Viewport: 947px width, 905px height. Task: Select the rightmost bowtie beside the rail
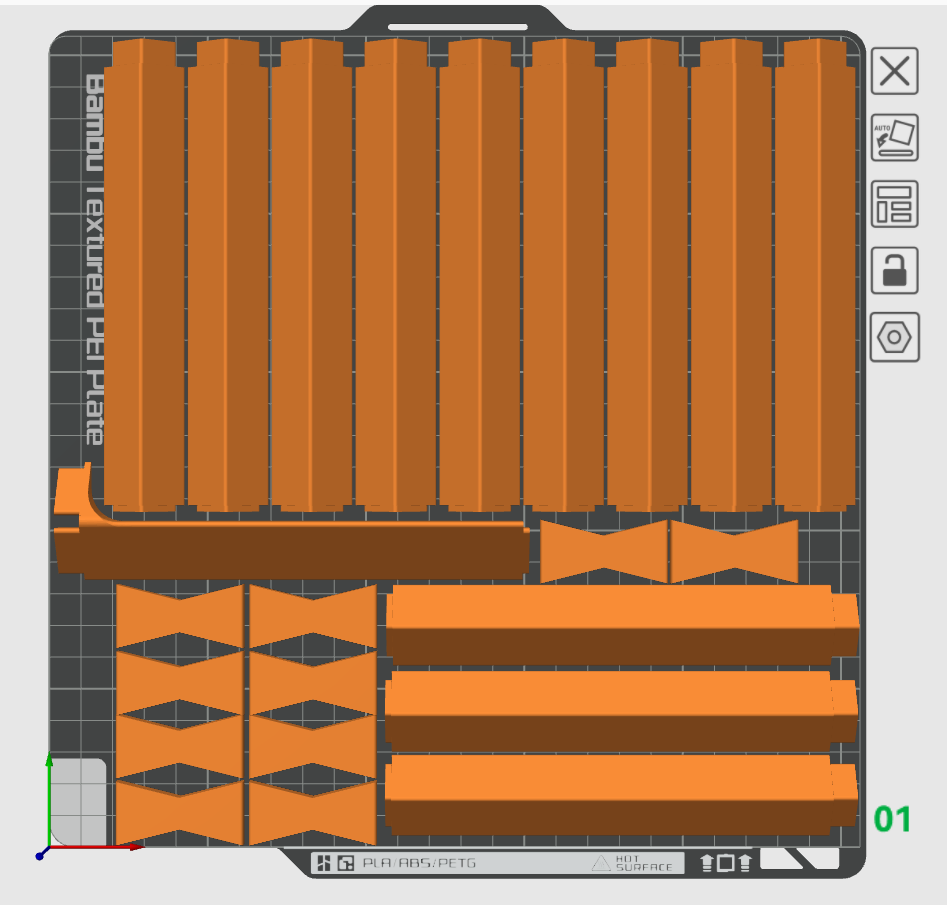(734, 552)
